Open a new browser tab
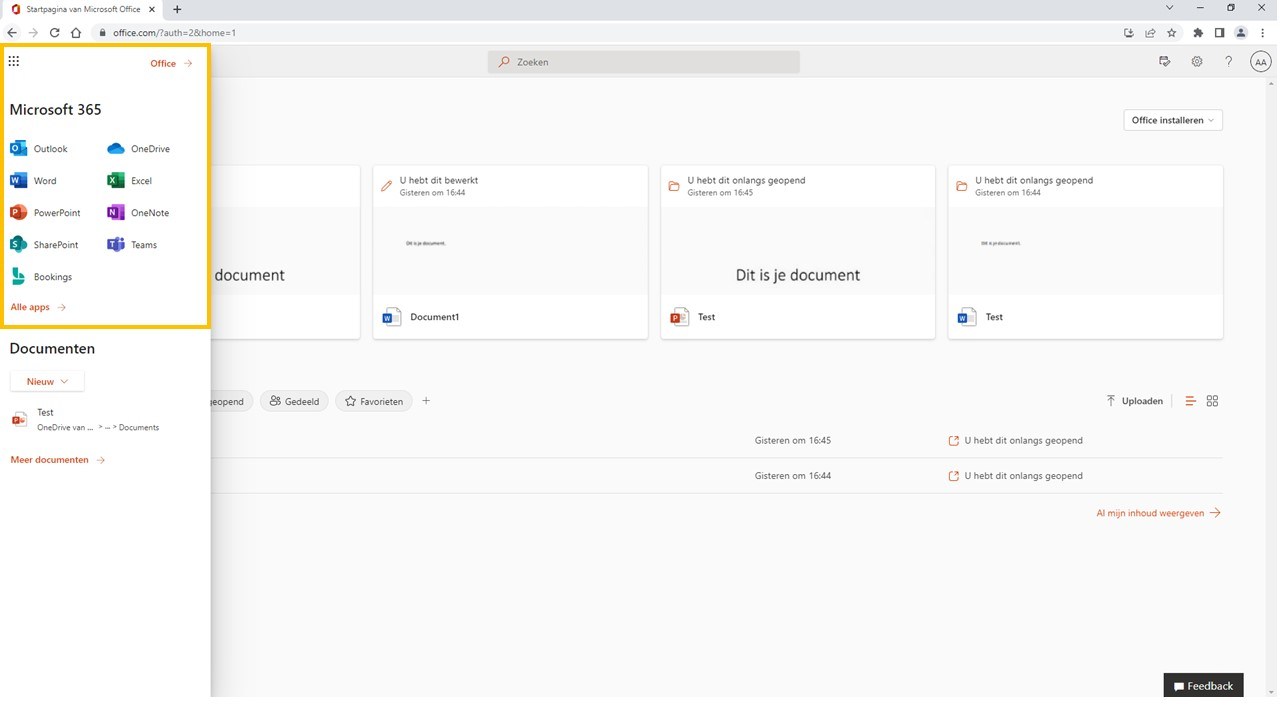This screenshot has height=720, width=1280. 177,9
